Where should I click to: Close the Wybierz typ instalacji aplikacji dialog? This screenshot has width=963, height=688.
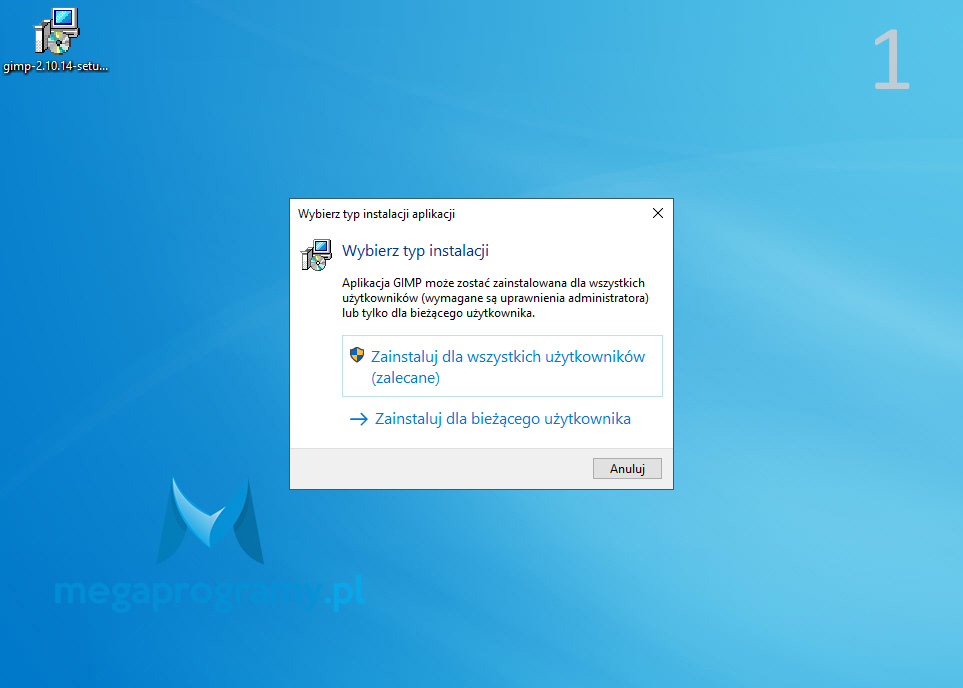[x=658, y=213]
